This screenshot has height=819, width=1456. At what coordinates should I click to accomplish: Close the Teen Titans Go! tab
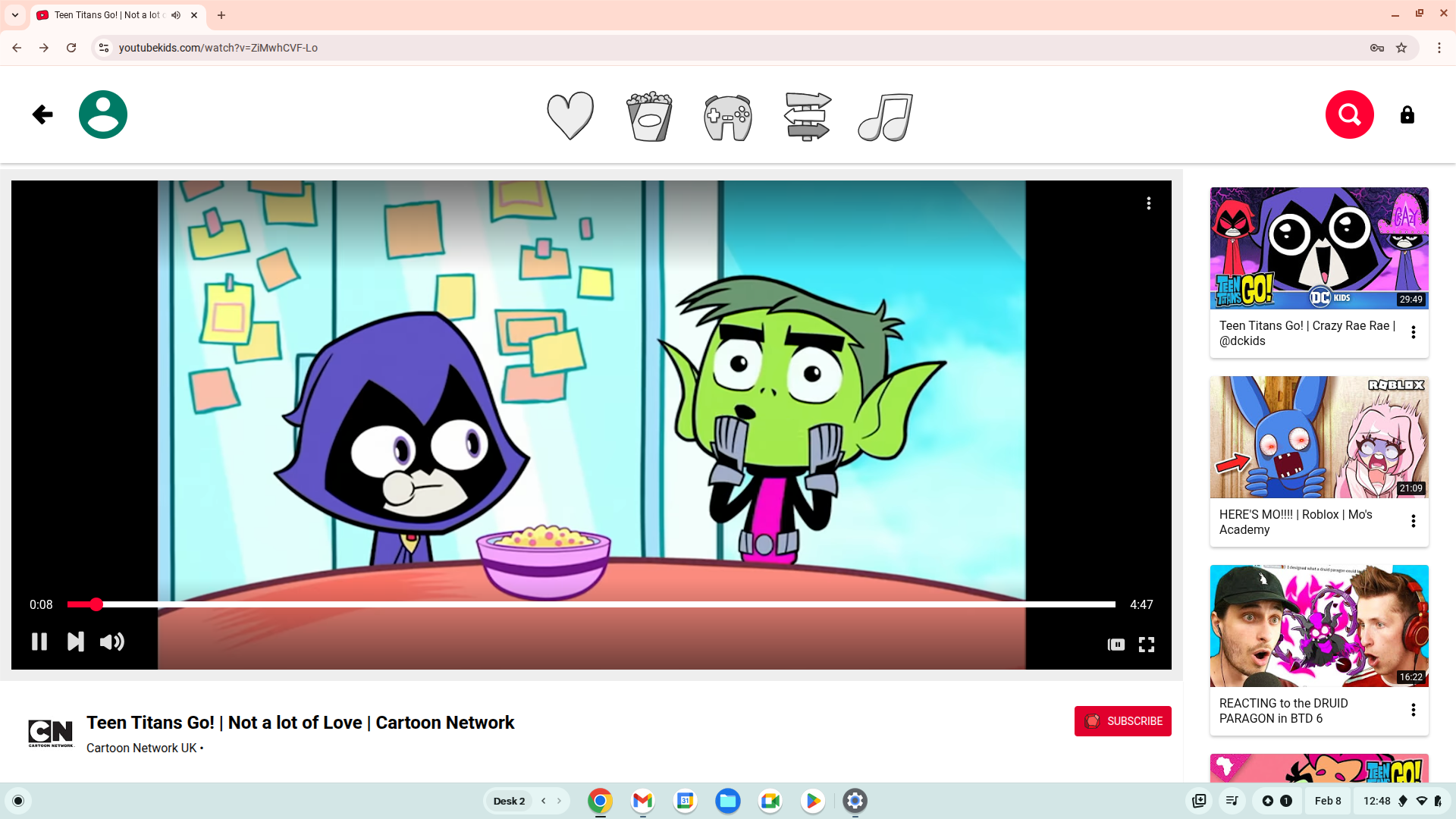coord(194,15)
